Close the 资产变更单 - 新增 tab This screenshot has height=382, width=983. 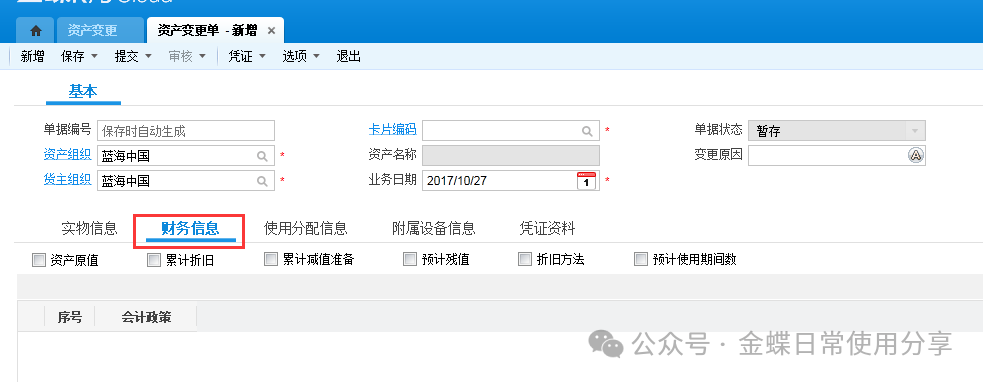271,31
